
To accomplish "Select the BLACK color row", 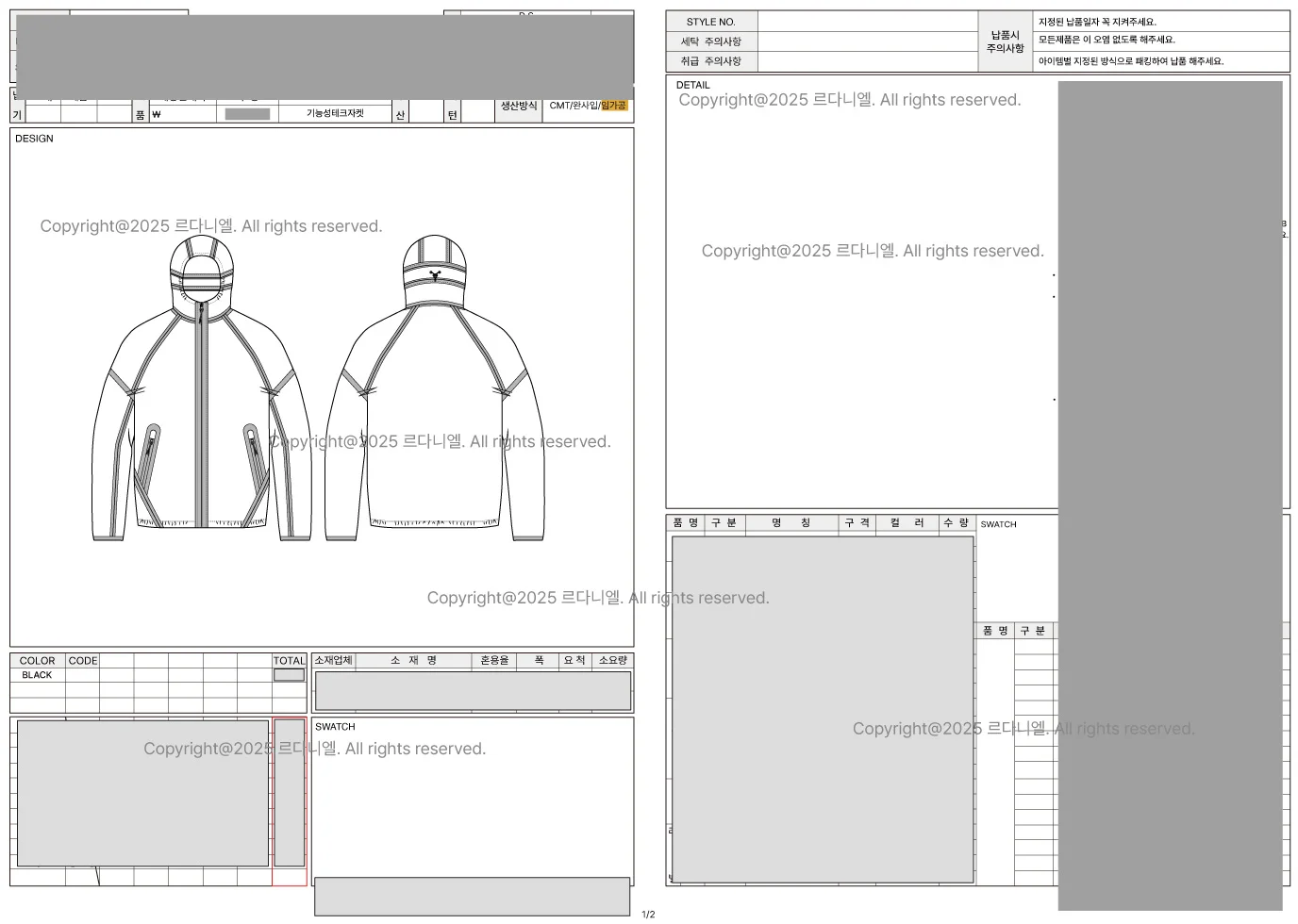I will [x=37, y=675].
